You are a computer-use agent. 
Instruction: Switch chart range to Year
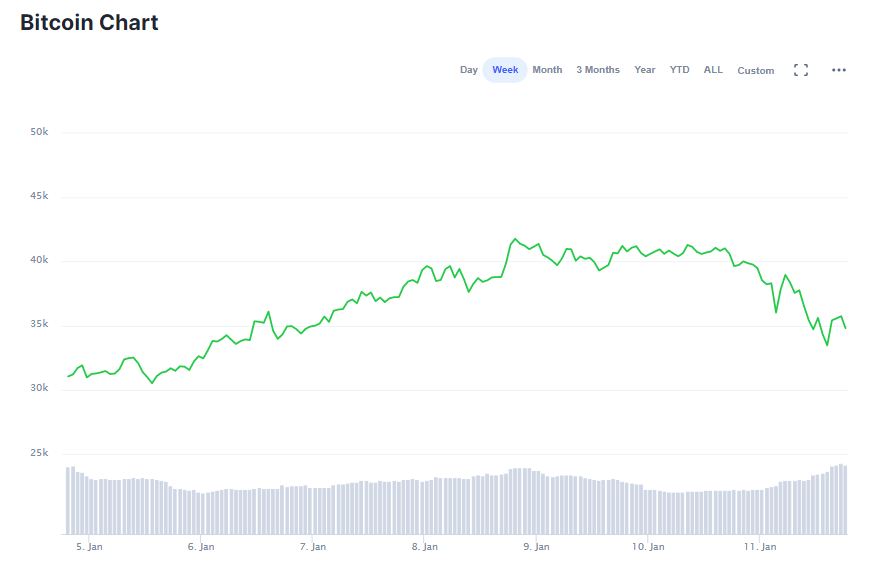(x=644, y=70)
